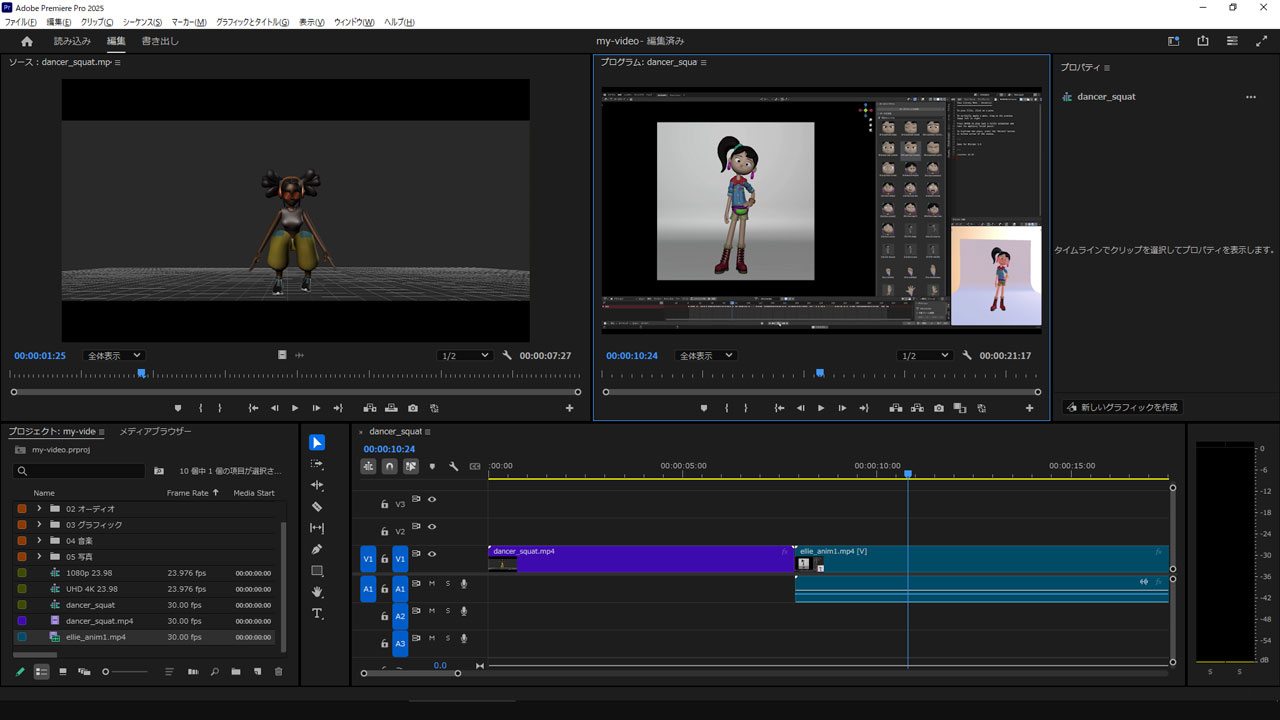Click the thumbnail size slider in the project panel

click(x=105, y=671)
